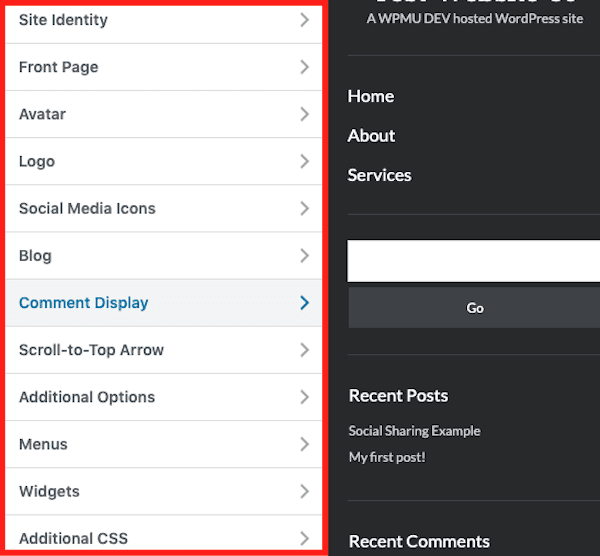The width and height of the screenshot is (600, 556).
Task: Open the My first post! link
Action: pos(386,457)
